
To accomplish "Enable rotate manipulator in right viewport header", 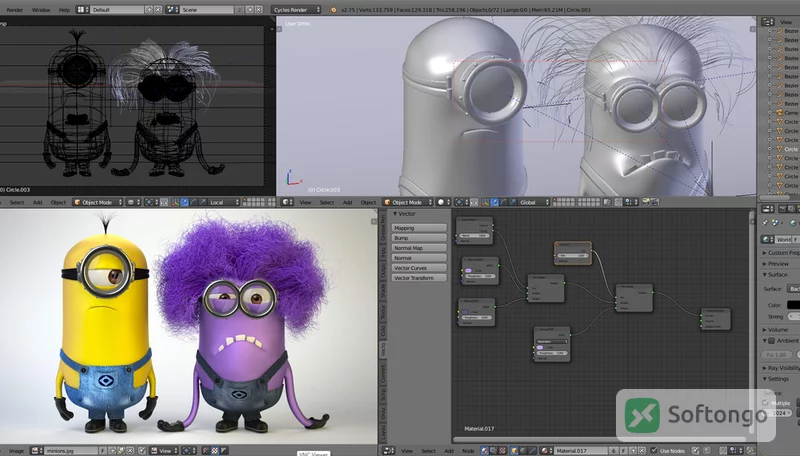I will (504, 202).
